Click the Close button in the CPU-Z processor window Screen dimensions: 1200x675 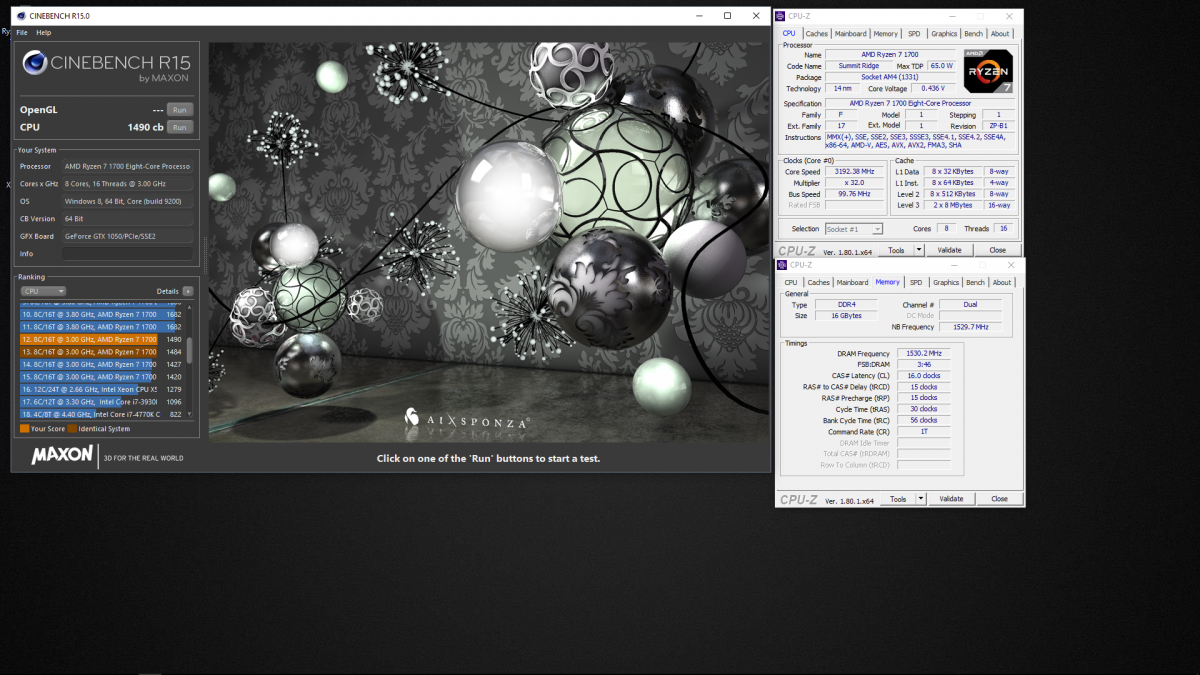tap(997, 250)
